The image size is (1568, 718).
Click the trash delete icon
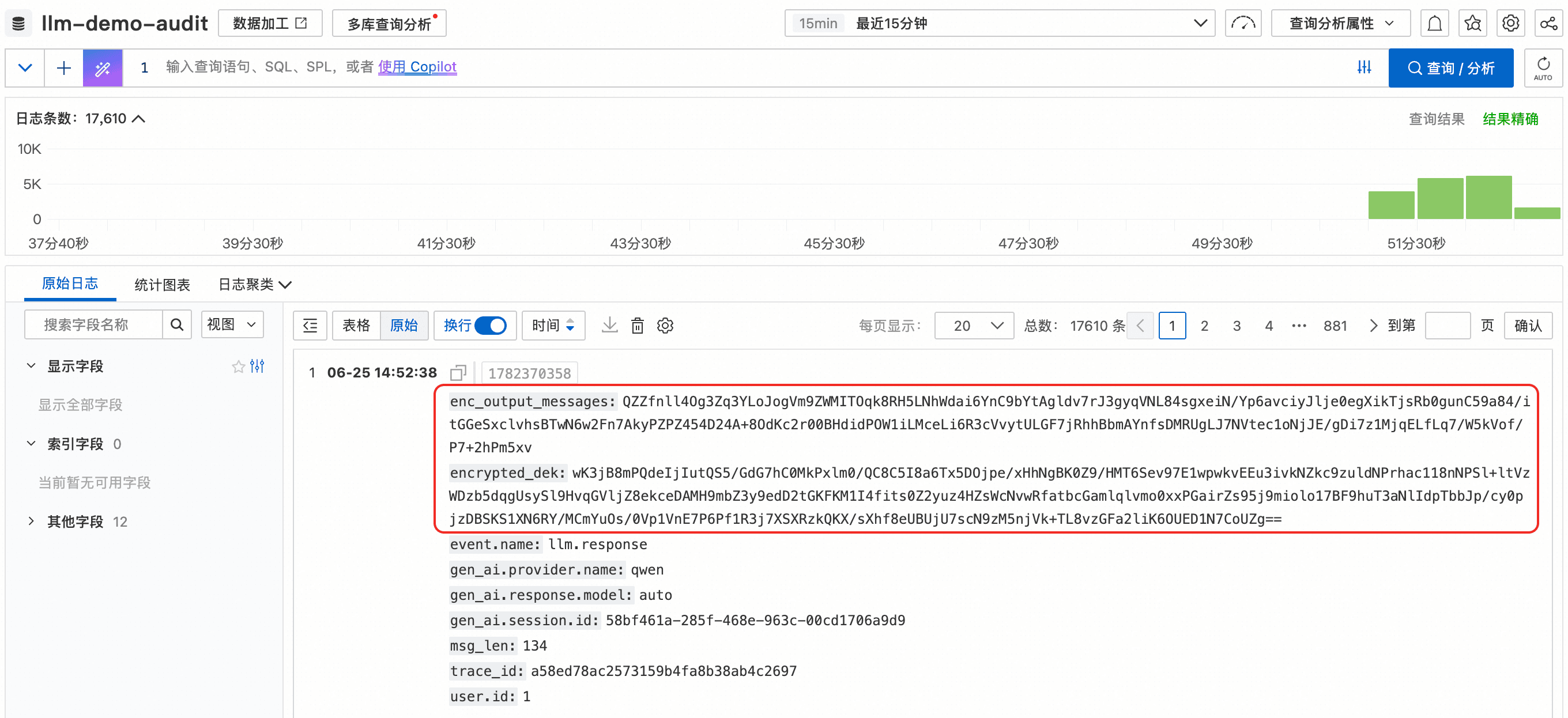[x=636, y=326]
